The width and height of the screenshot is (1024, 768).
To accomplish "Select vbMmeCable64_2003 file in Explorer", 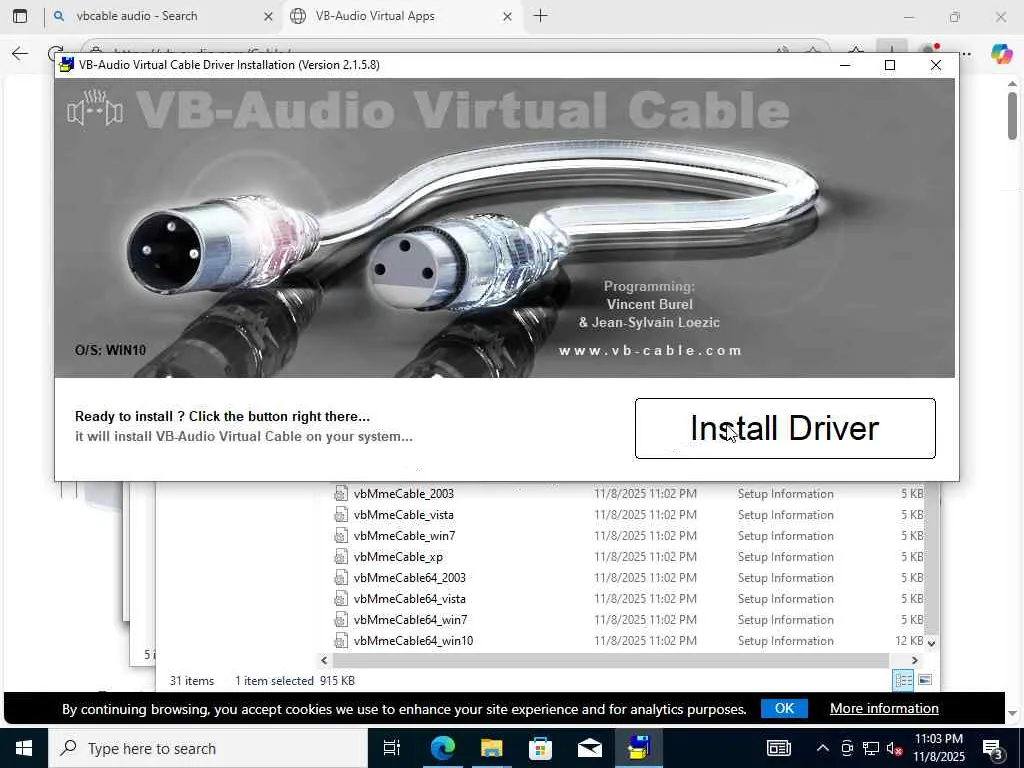I will (409, 577).
